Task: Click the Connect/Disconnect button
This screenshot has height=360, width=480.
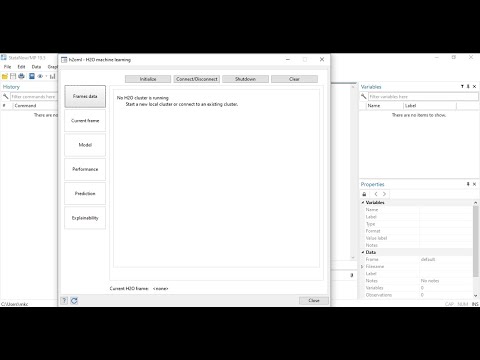Action: [197, 79]
